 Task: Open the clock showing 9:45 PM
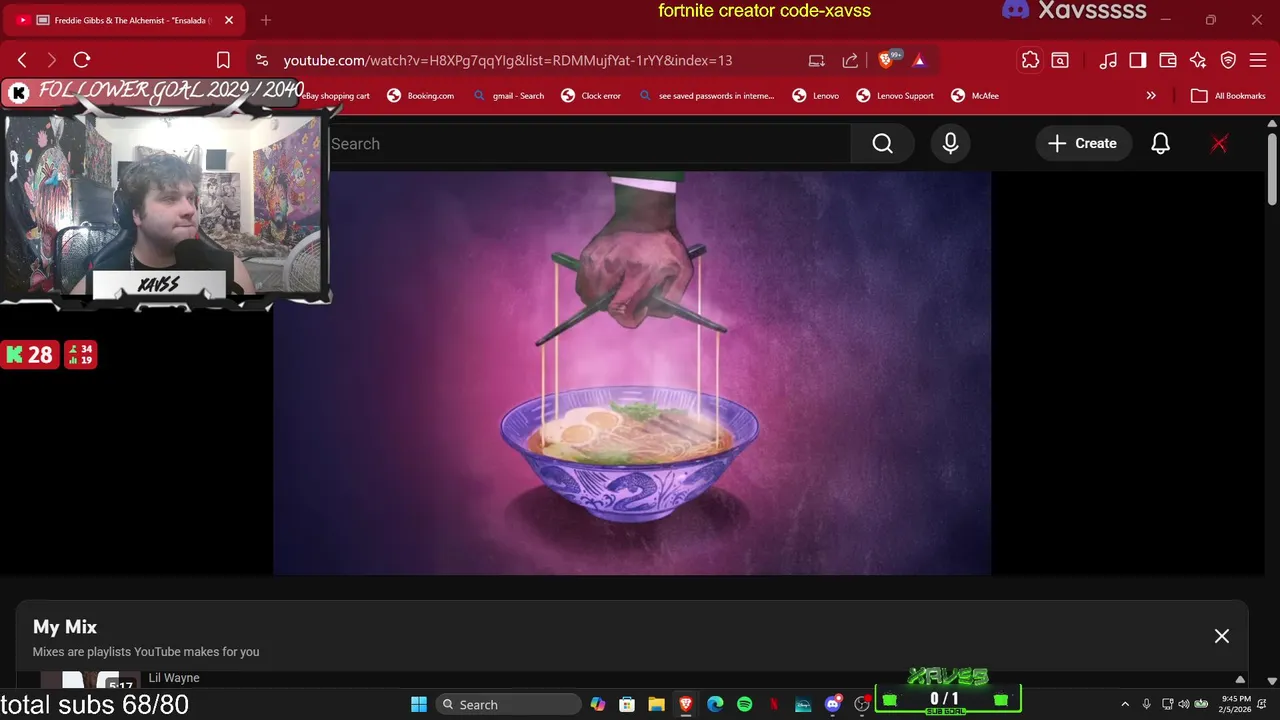1236,704
